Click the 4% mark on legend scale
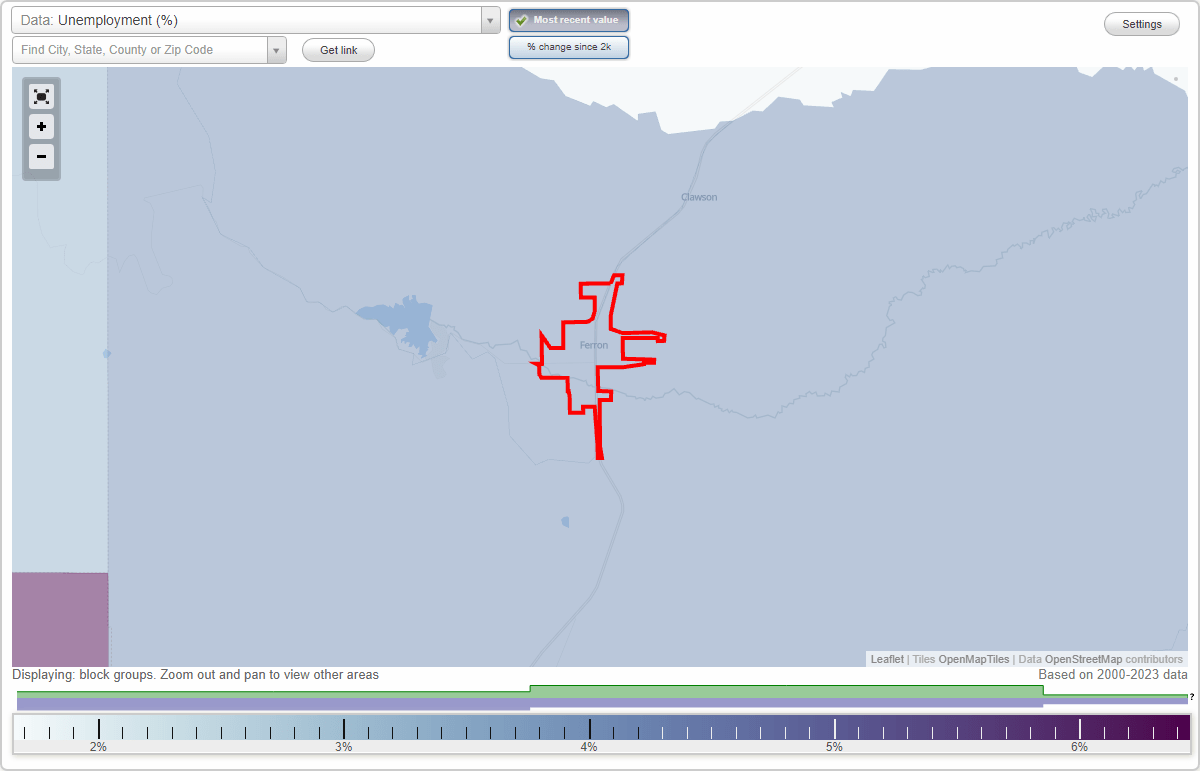Viewport: 1200px width, 771px height. [x=589, y=747]
